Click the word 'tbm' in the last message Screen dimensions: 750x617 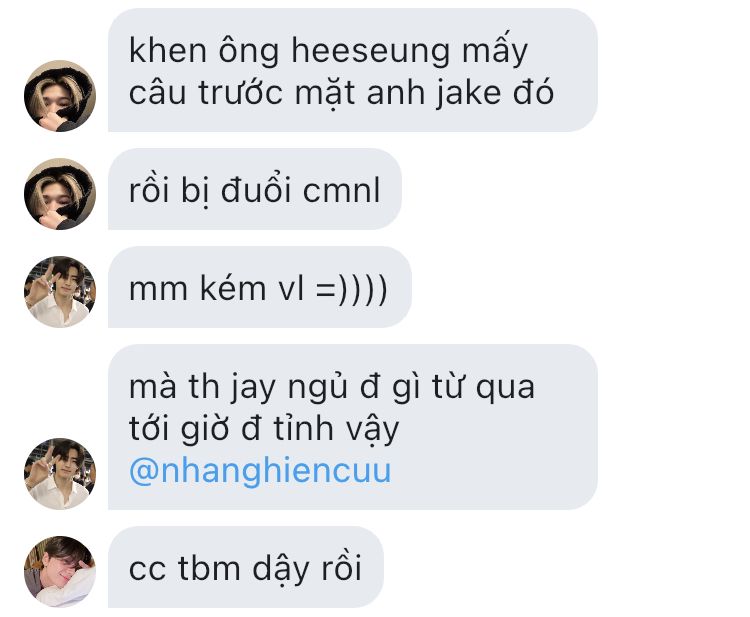pyautogui.click(x=209, y=568)
